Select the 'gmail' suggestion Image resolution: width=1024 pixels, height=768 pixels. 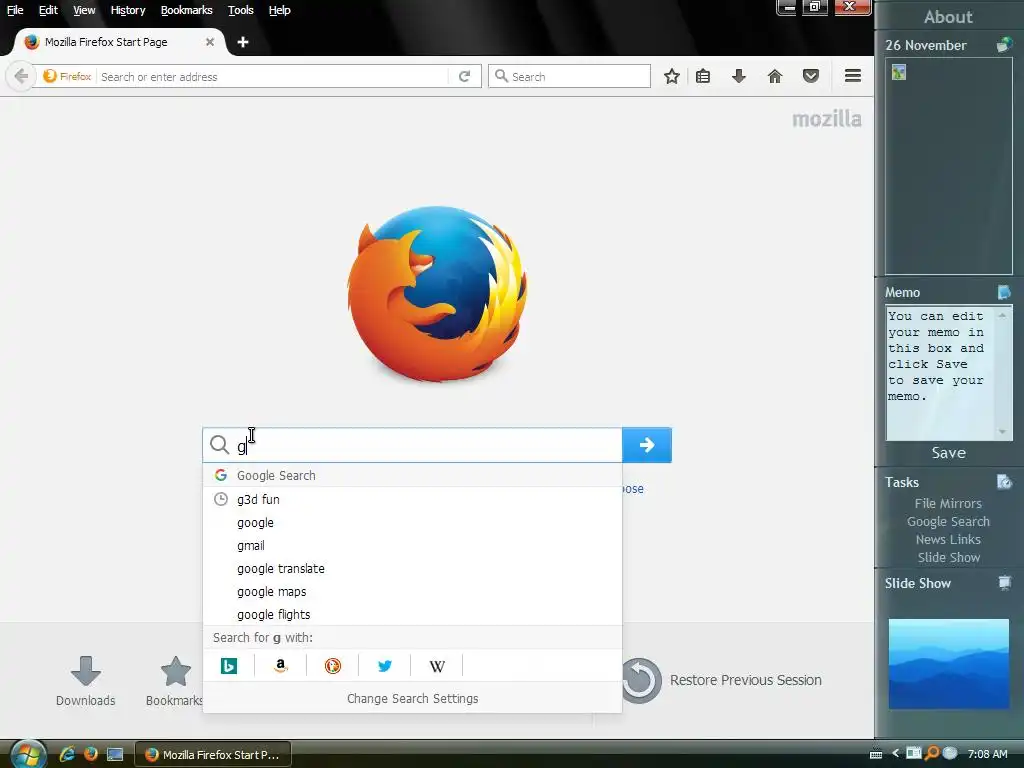point(412,545)
